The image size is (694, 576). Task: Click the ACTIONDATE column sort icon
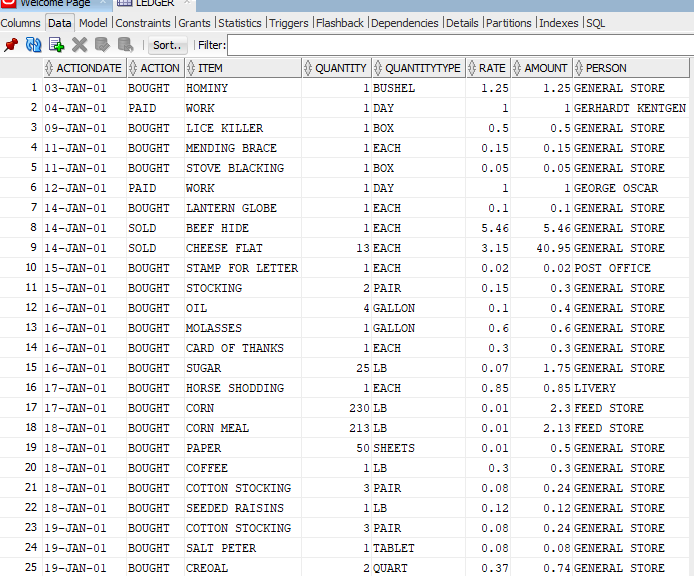pyautogui.click(x=49, y=68)
